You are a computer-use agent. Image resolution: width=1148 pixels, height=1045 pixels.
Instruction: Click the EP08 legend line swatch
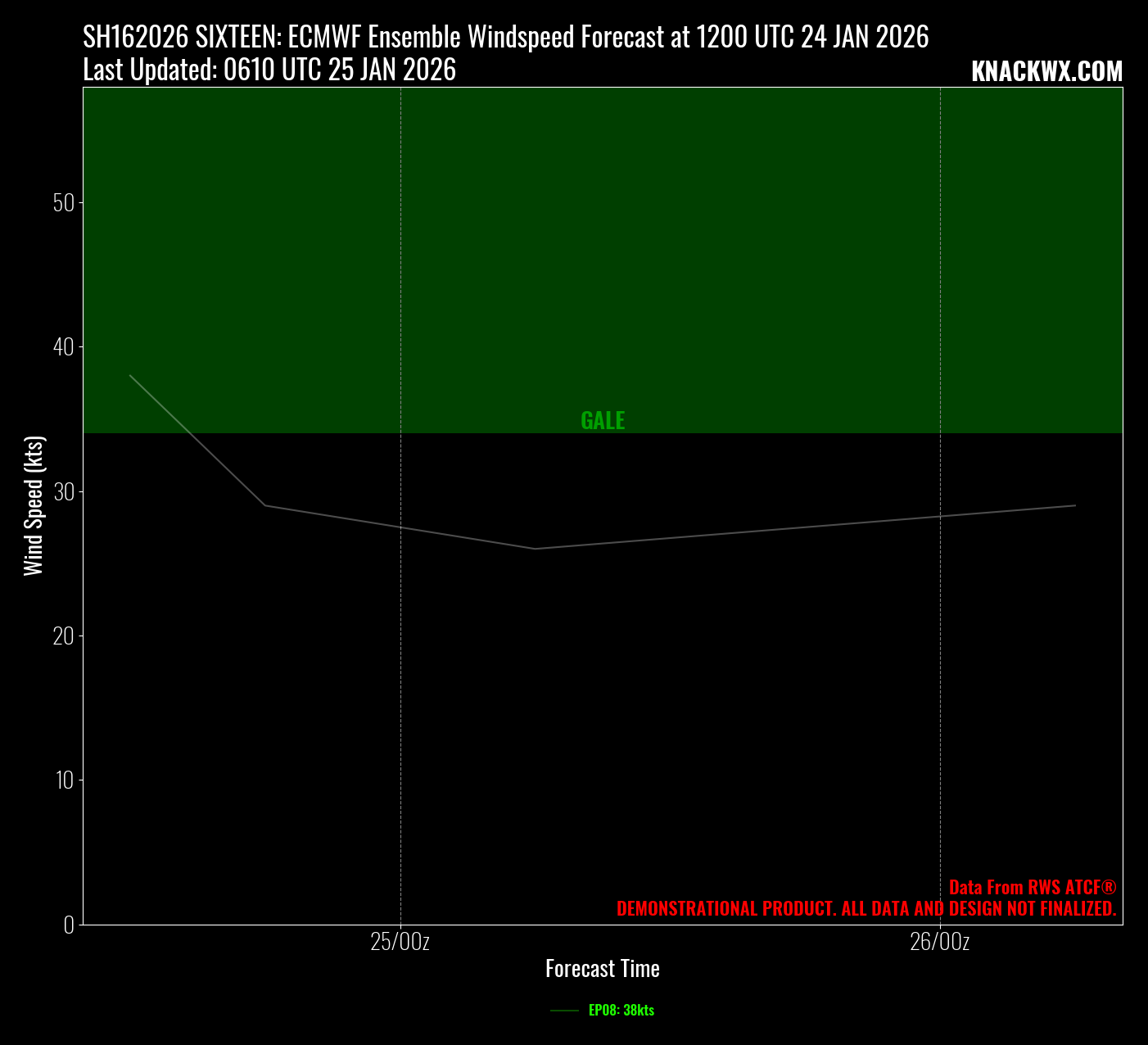pos(564,1011)
